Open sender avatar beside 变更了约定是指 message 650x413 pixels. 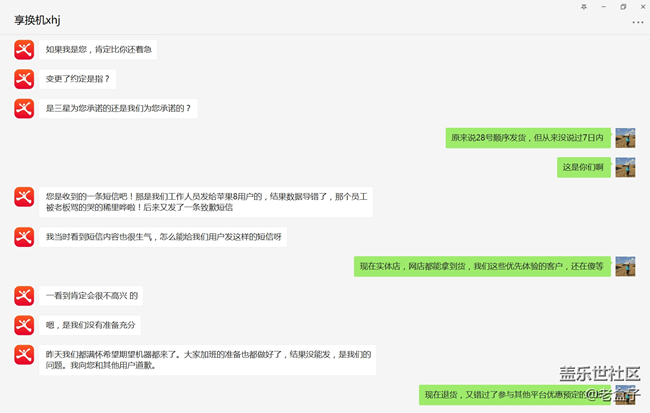[24, 79]
